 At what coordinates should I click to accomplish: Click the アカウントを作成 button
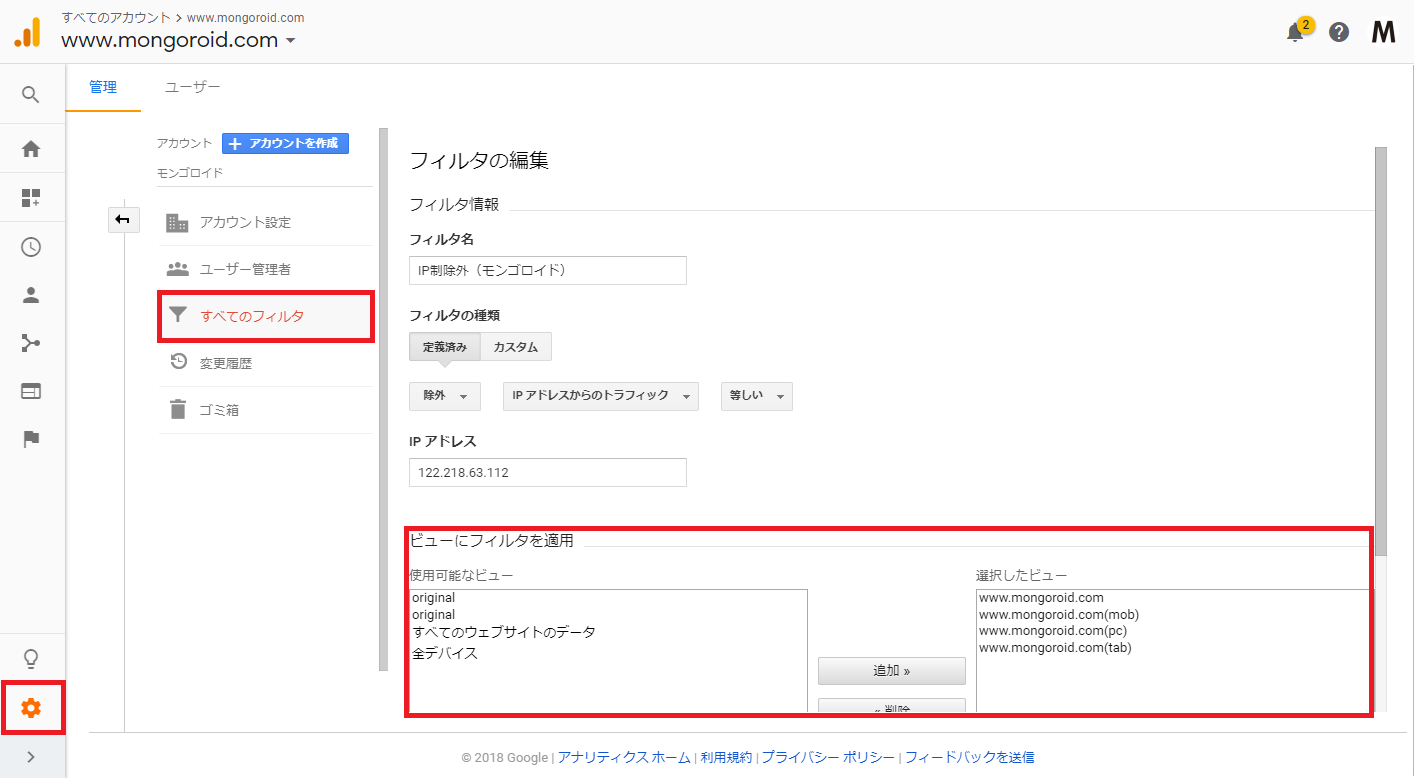(x=285, y=143)
